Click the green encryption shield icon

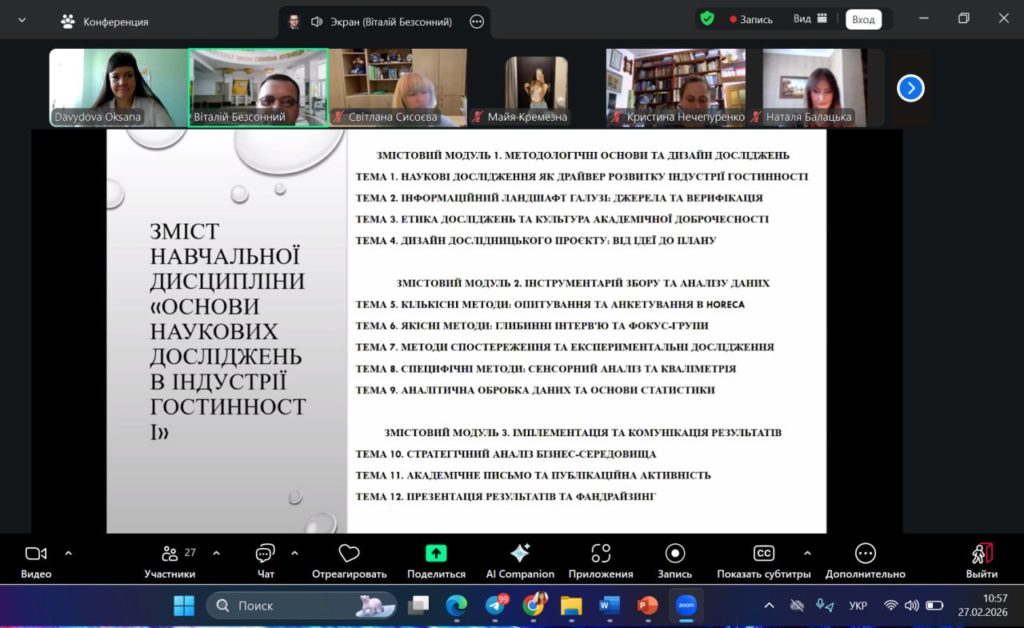707,19
